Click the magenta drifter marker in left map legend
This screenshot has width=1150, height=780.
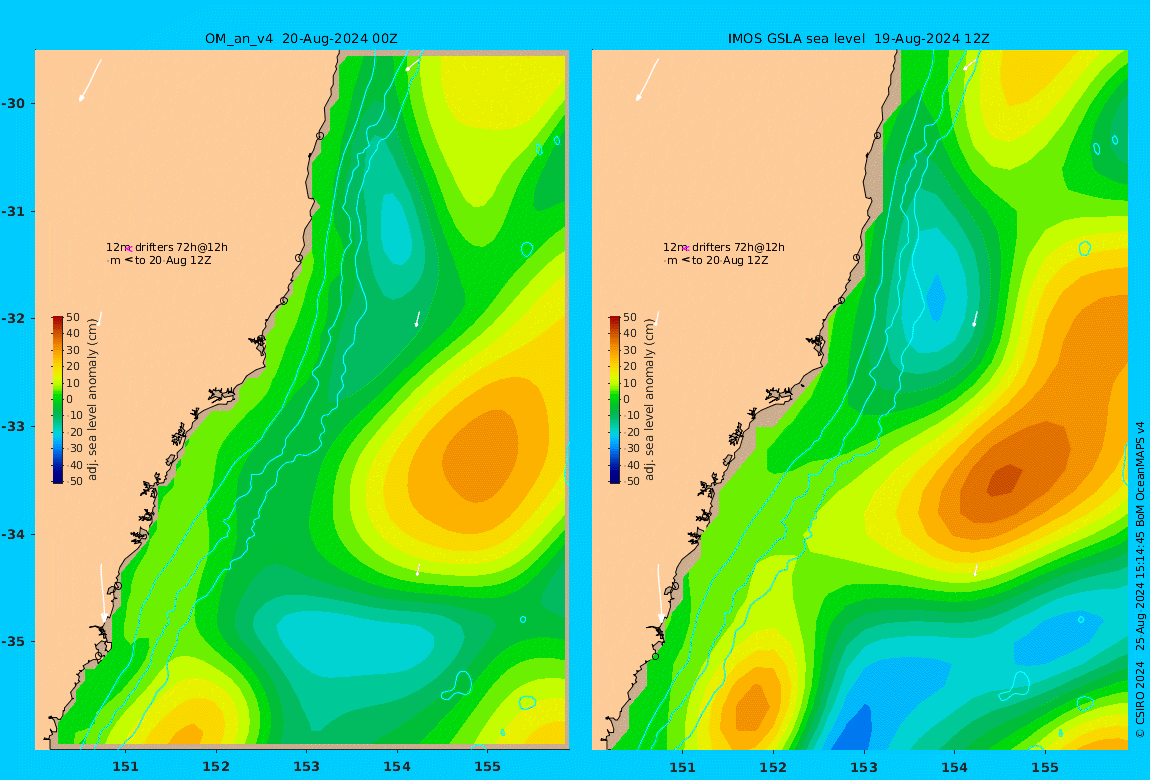click(x=128, y=249)
